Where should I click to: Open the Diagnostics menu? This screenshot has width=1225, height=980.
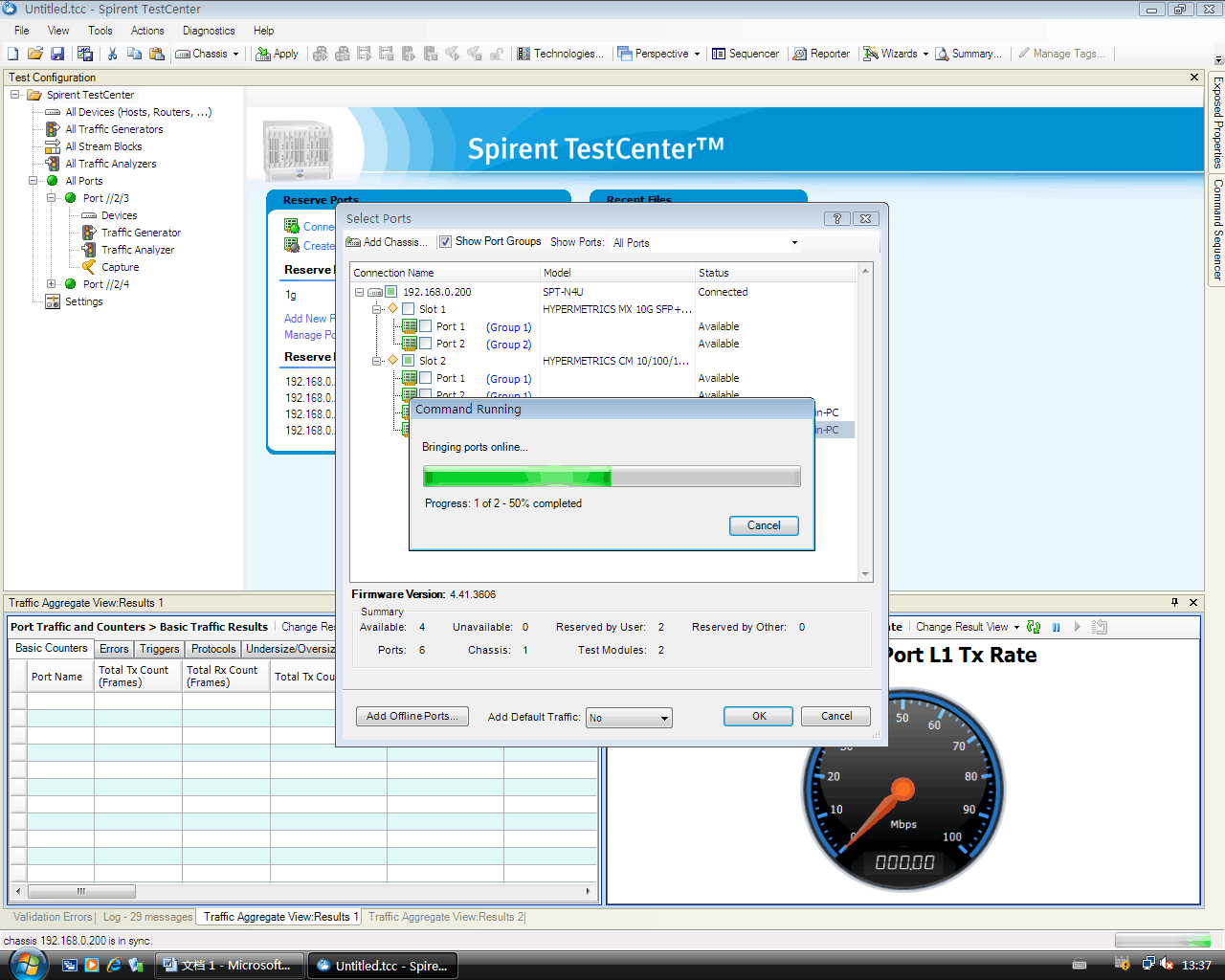point(209,31)
